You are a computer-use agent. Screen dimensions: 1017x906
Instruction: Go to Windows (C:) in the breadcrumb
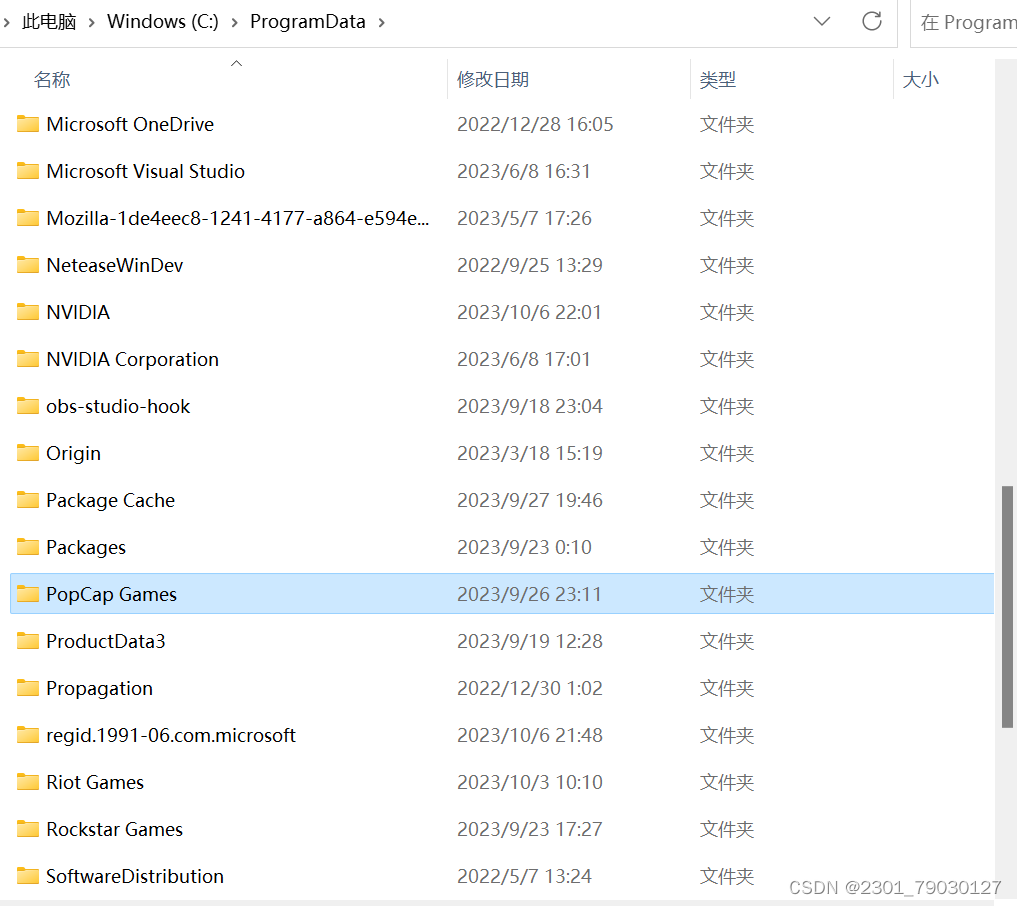[163, 22]
